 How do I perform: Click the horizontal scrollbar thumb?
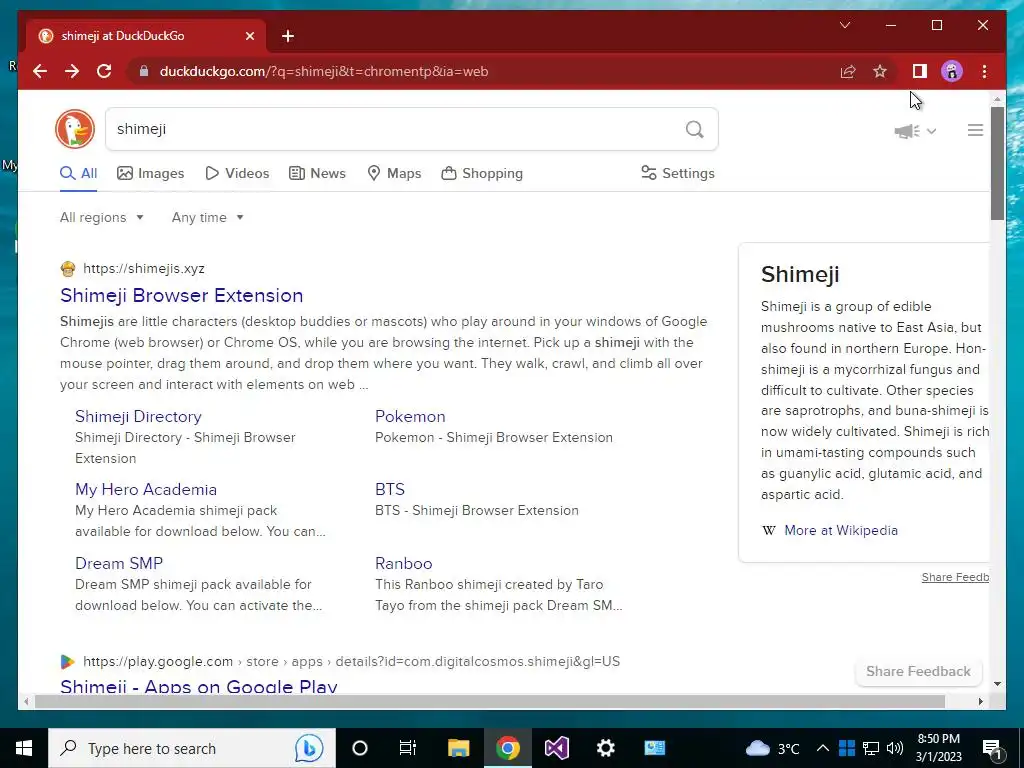tap(490, 701)
